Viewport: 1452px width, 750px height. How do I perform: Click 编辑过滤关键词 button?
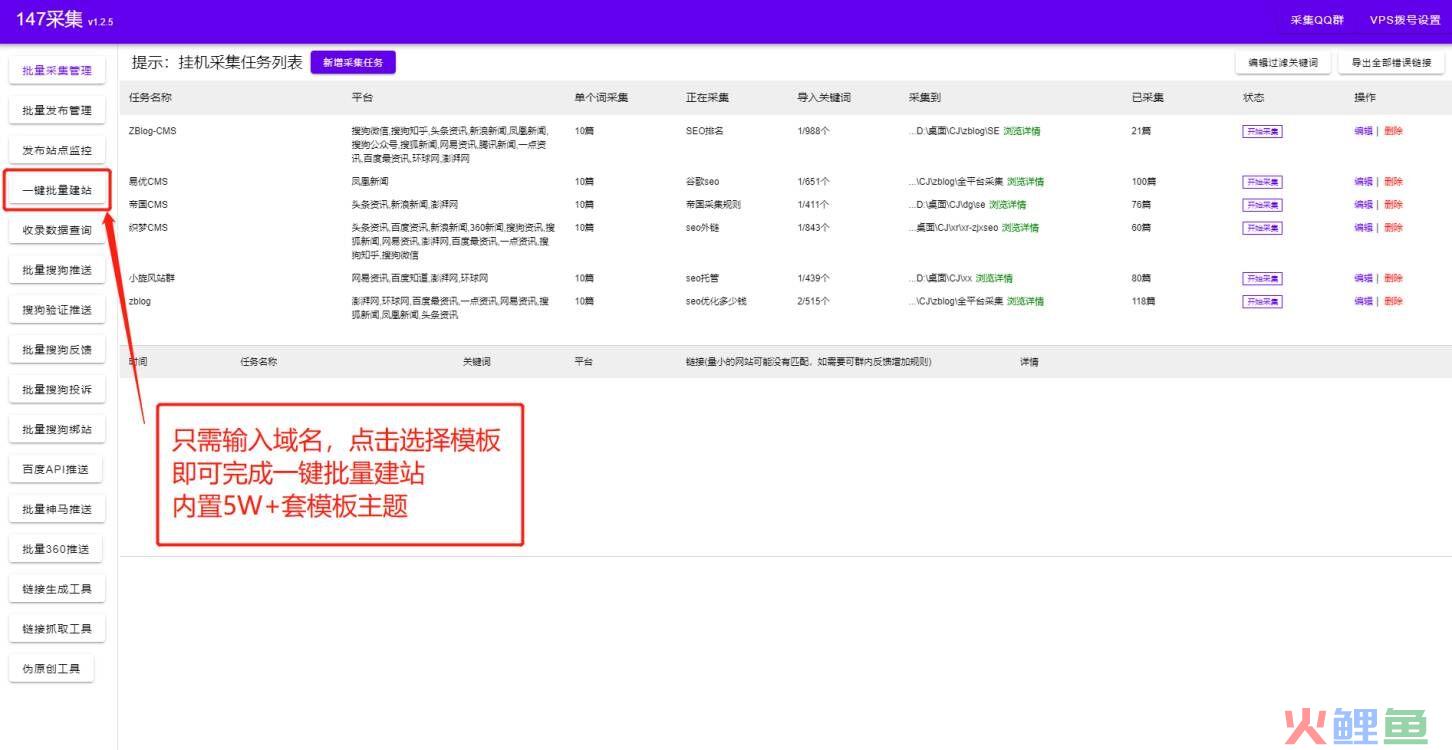1283,63
